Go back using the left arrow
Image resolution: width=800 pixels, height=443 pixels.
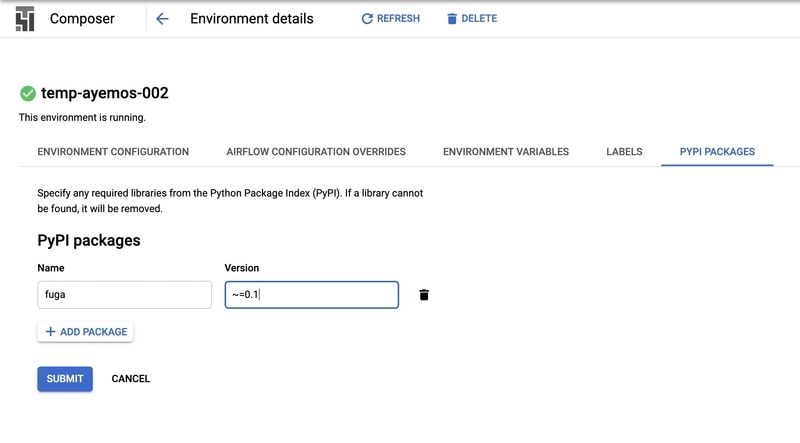[163, 18]
